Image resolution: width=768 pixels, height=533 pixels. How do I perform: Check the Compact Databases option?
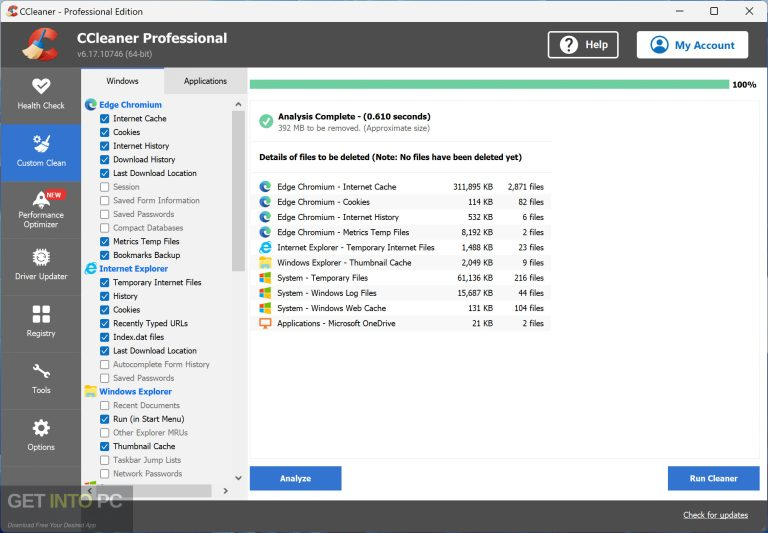coord(104,228)
